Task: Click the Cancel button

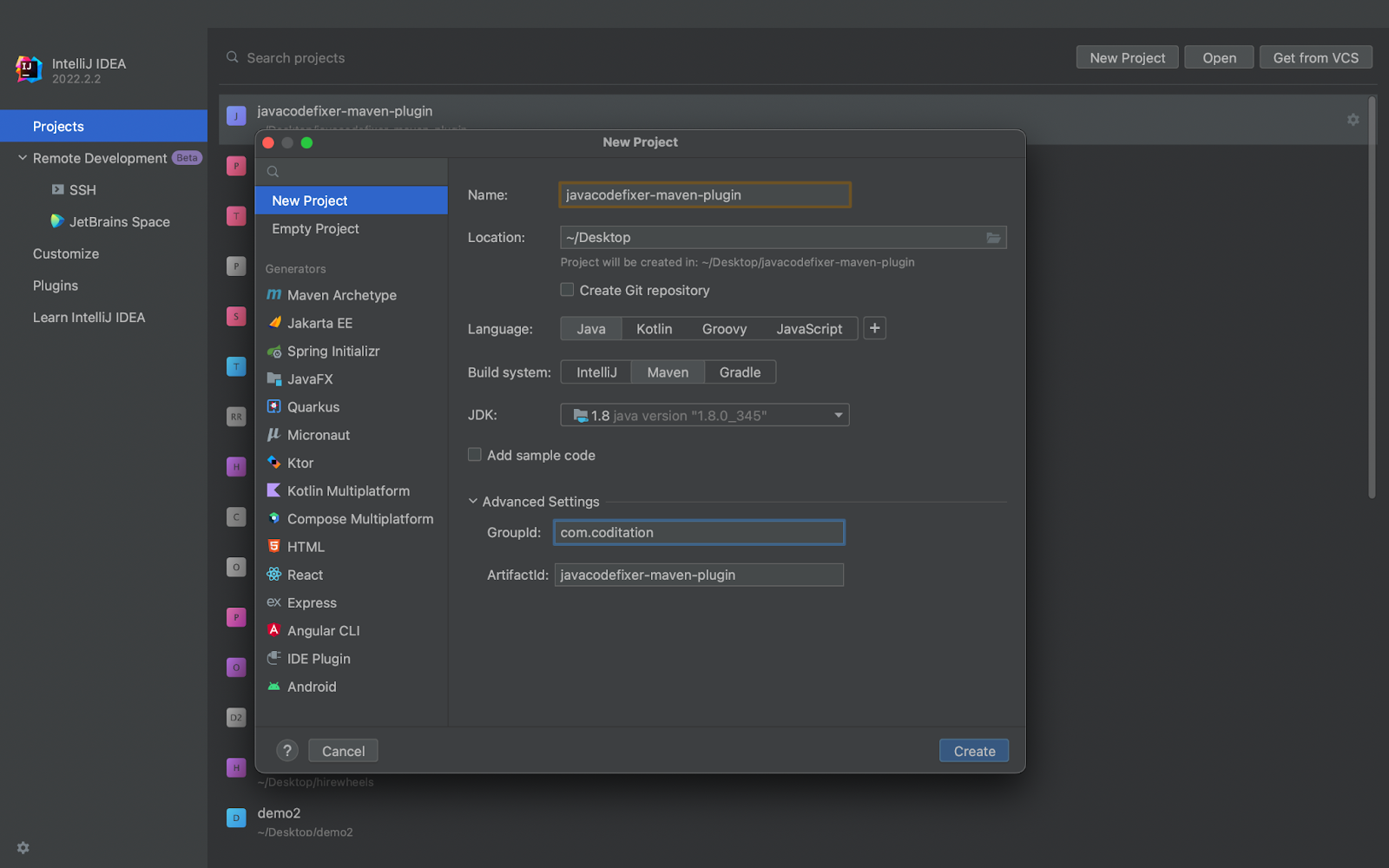Action: tap(343, 751)
